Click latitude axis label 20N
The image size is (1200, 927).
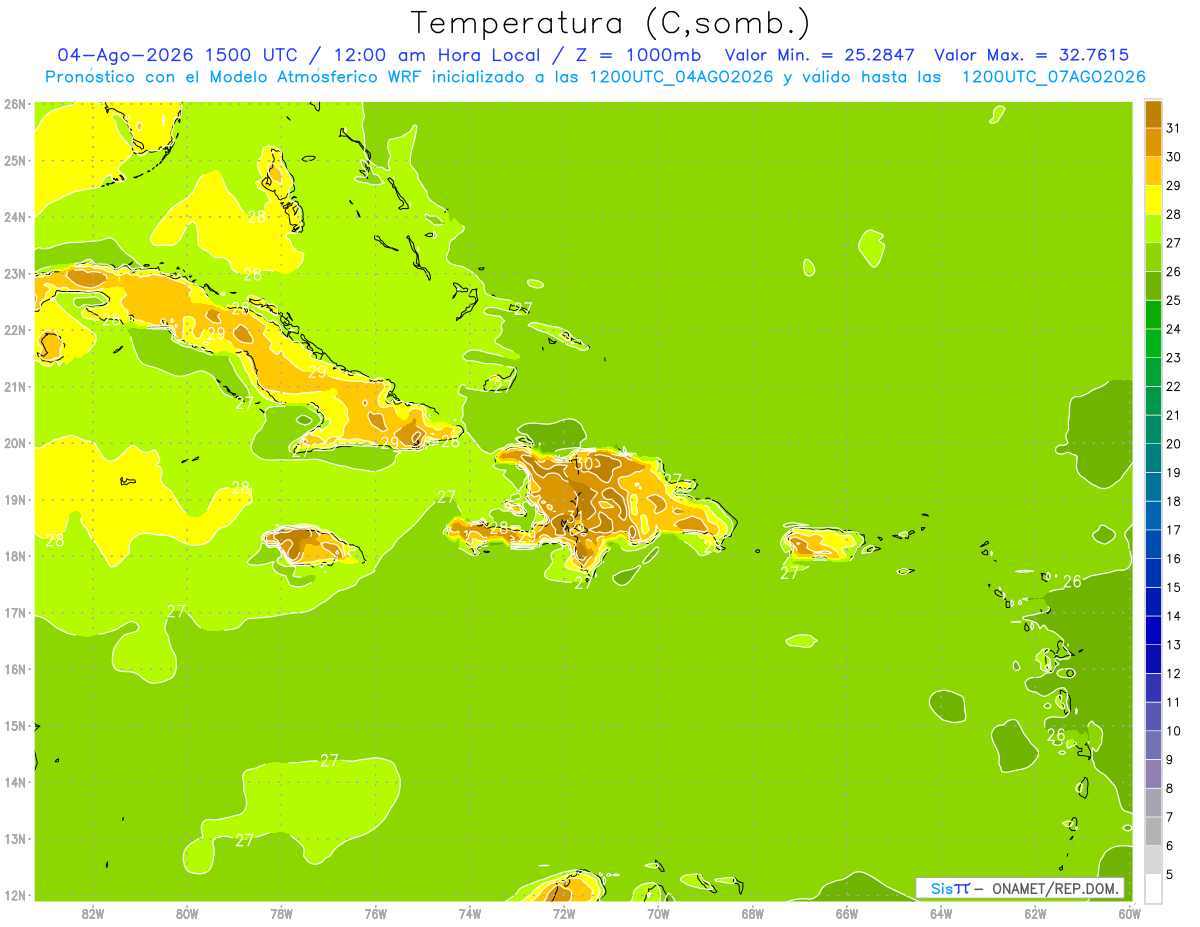[x=14, y=443]
